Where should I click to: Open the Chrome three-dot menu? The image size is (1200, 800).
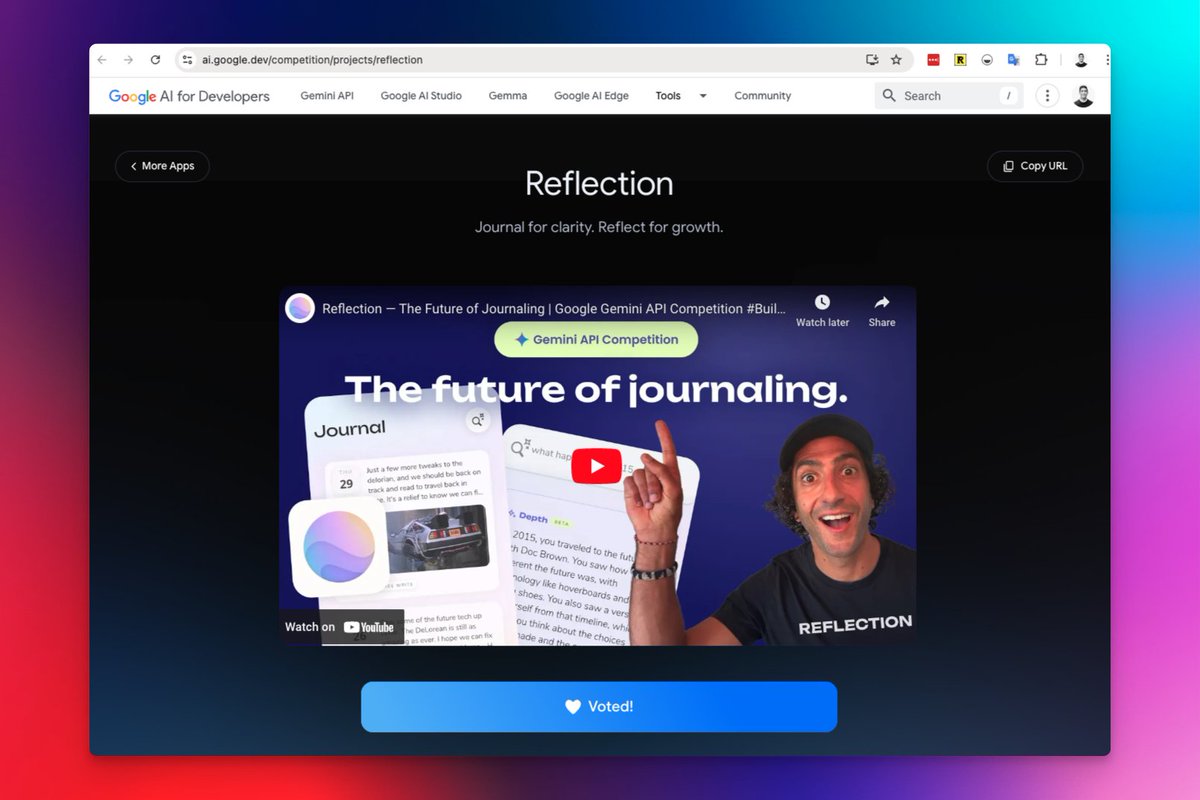(x=1106, y=60)
